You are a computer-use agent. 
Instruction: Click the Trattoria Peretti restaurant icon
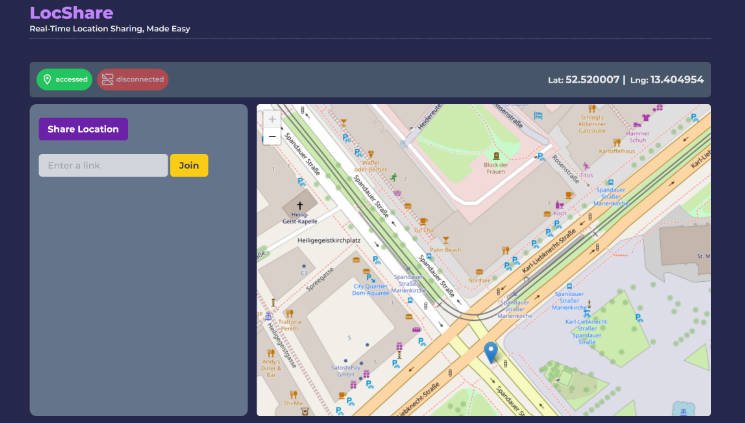[x=289, y=313]
